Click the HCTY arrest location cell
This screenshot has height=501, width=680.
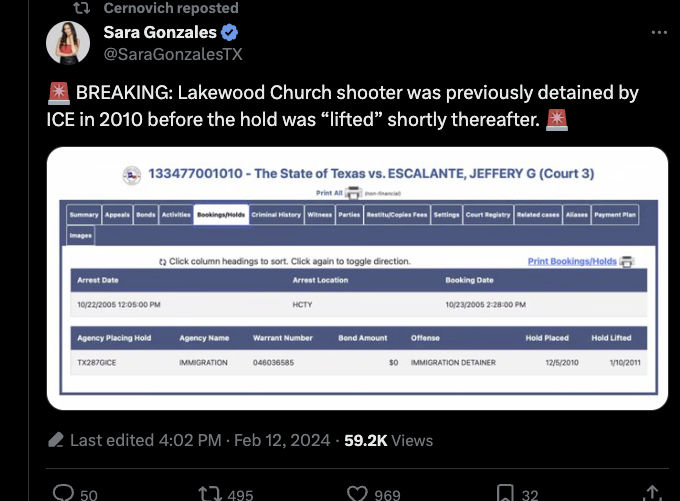click(x=302, y=305)
